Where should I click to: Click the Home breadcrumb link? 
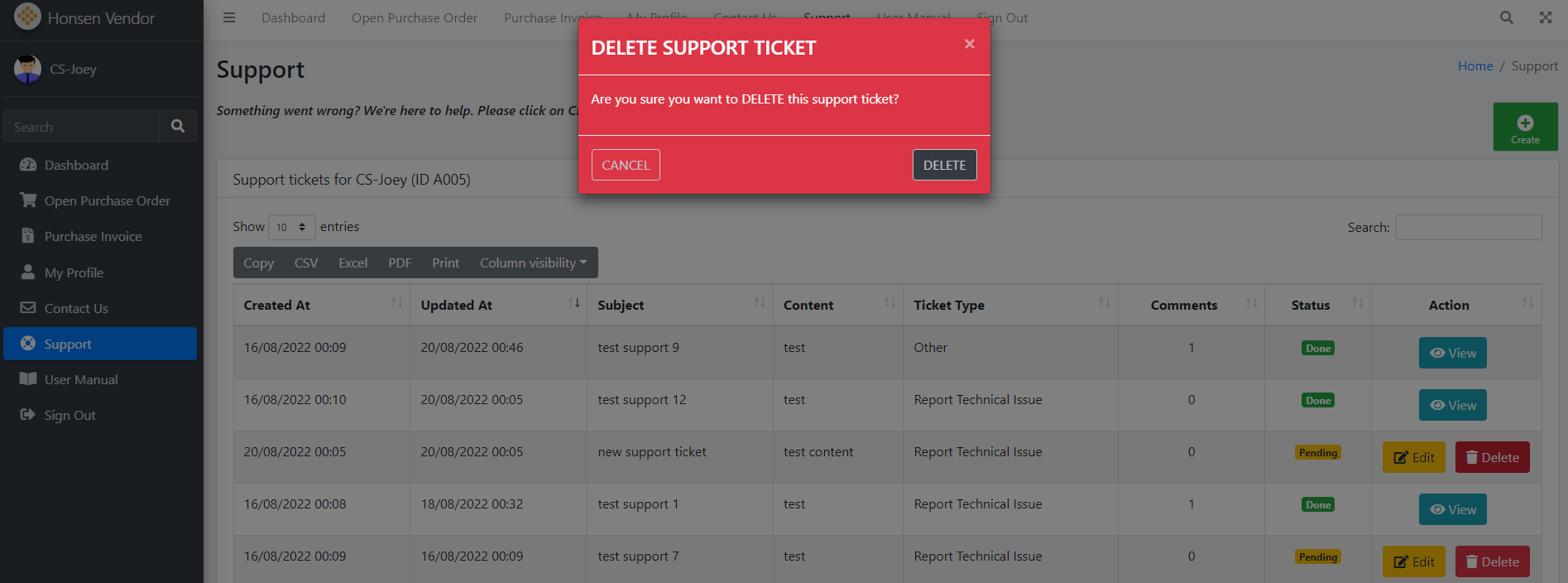pos(1474,66)
